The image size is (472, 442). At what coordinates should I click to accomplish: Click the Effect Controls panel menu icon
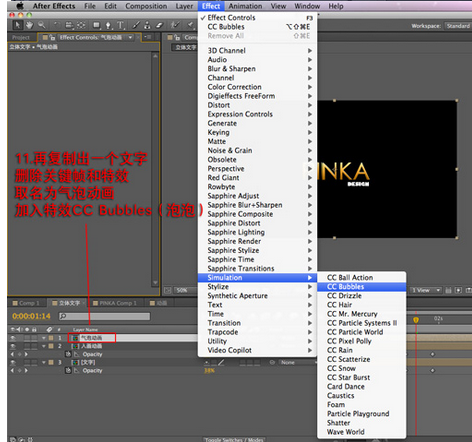coord(147,37)
